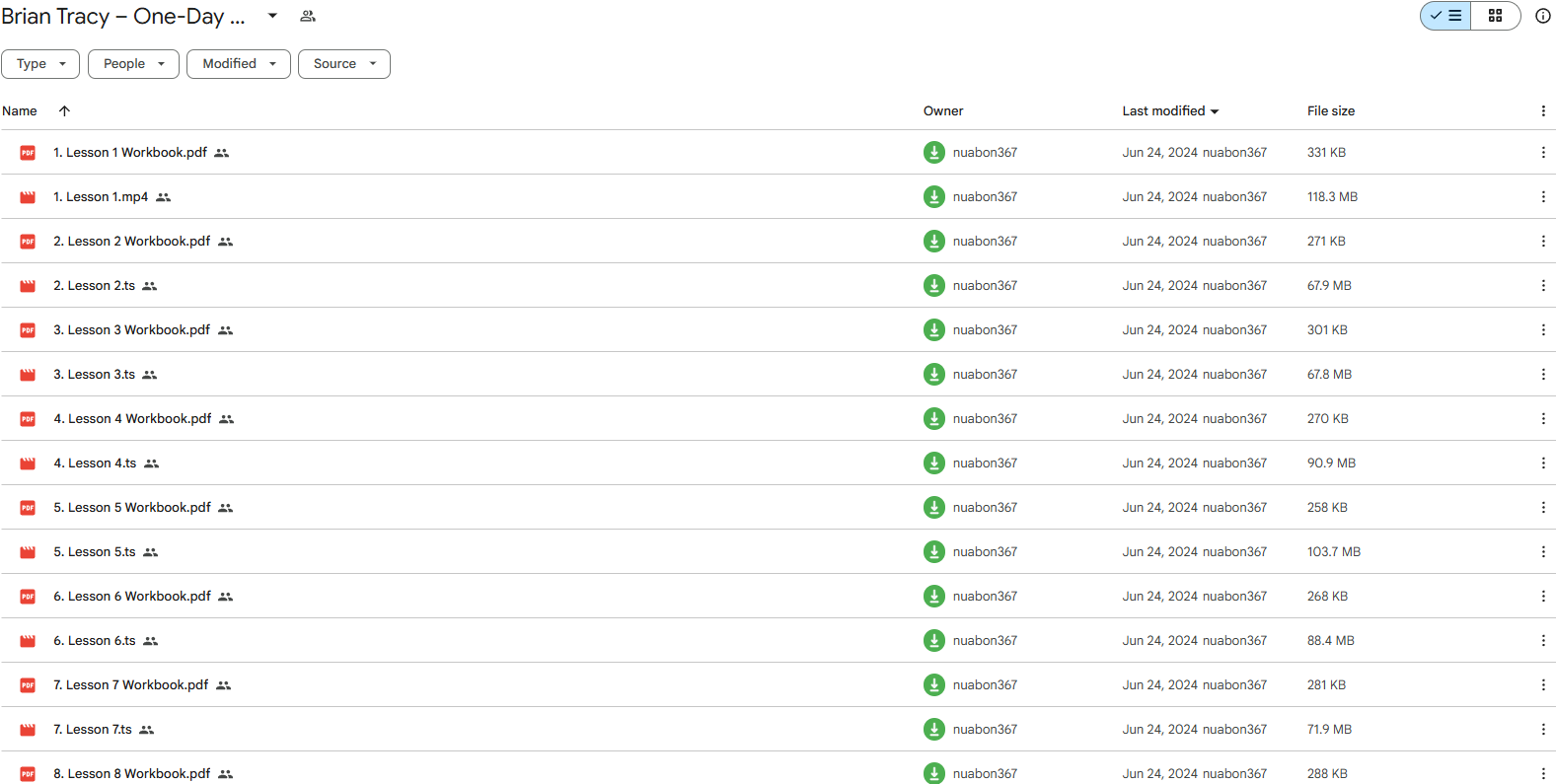
Task: Open the Modified filter dropdown
Action: [239, 64]
